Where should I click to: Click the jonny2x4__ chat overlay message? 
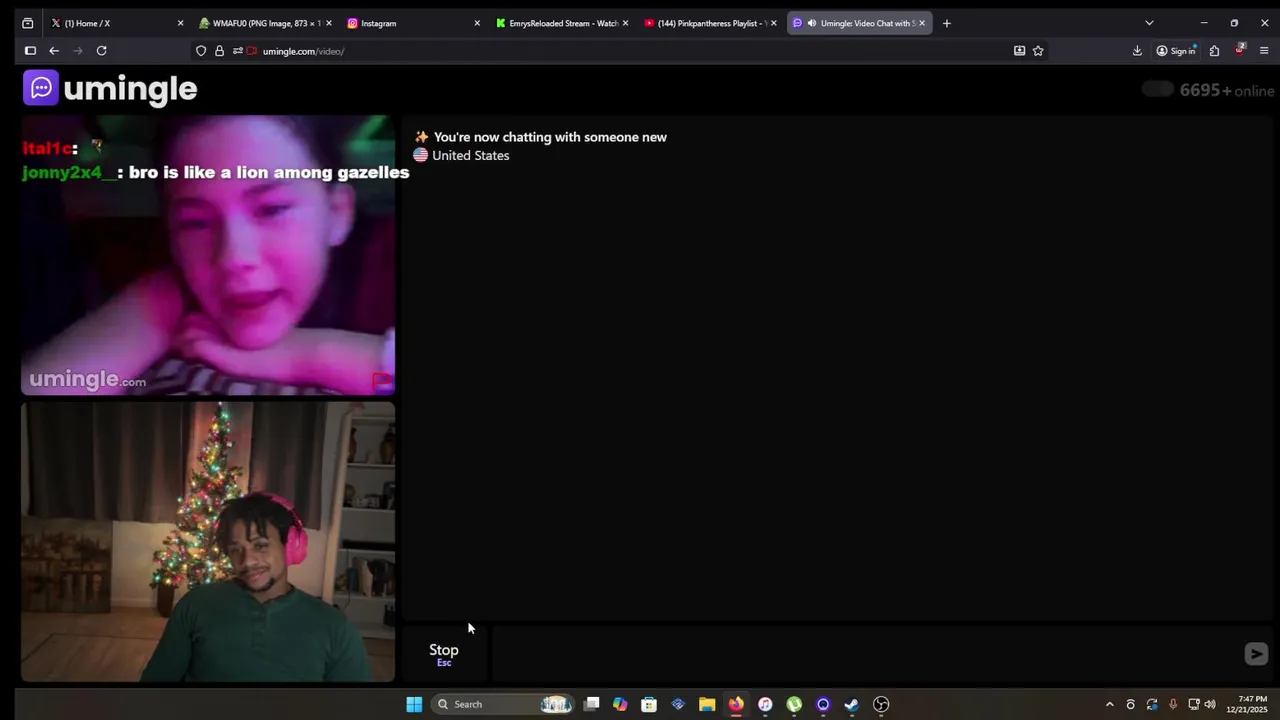coord(215,172)
